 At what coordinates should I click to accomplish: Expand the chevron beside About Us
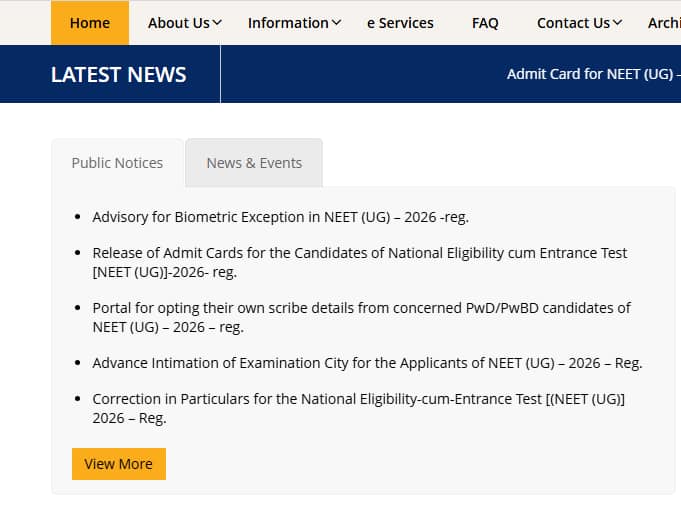(x=218, y=23)
